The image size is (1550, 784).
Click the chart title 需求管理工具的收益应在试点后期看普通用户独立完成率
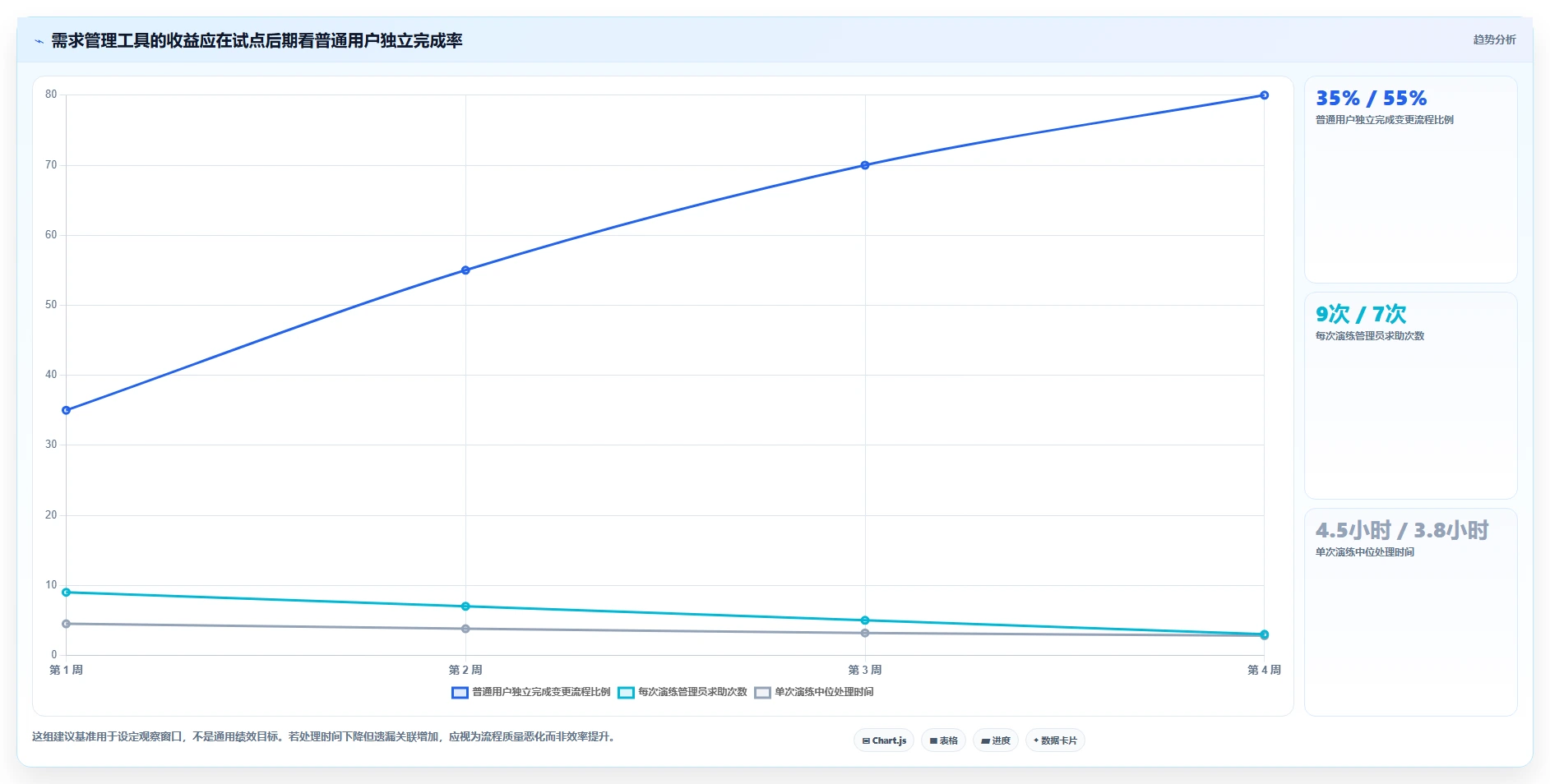[257, 41]
